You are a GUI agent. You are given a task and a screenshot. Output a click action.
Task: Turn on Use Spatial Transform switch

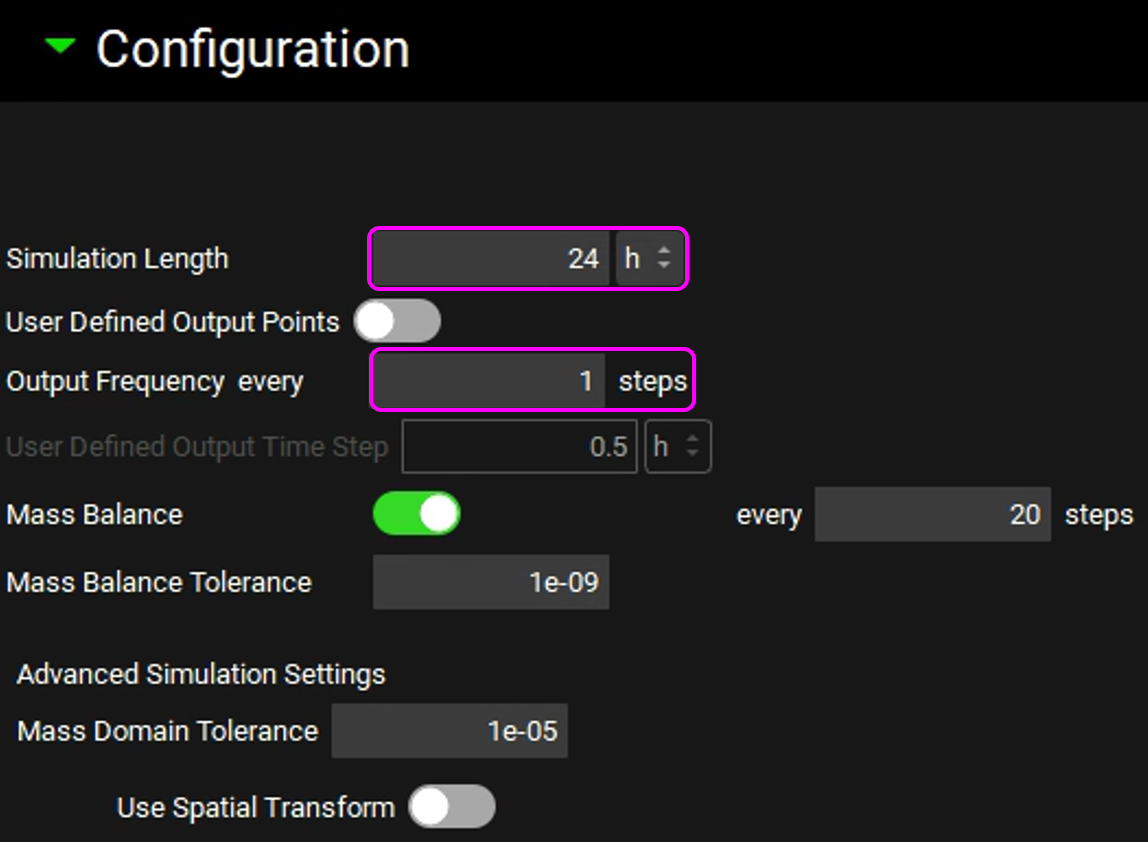pos(451,807)
